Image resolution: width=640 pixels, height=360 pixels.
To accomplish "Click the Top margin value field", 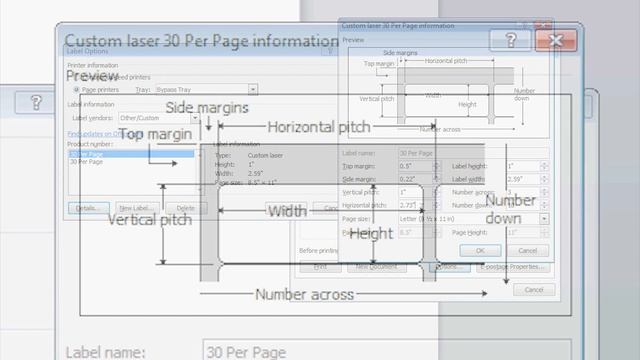I will point(416,166).
